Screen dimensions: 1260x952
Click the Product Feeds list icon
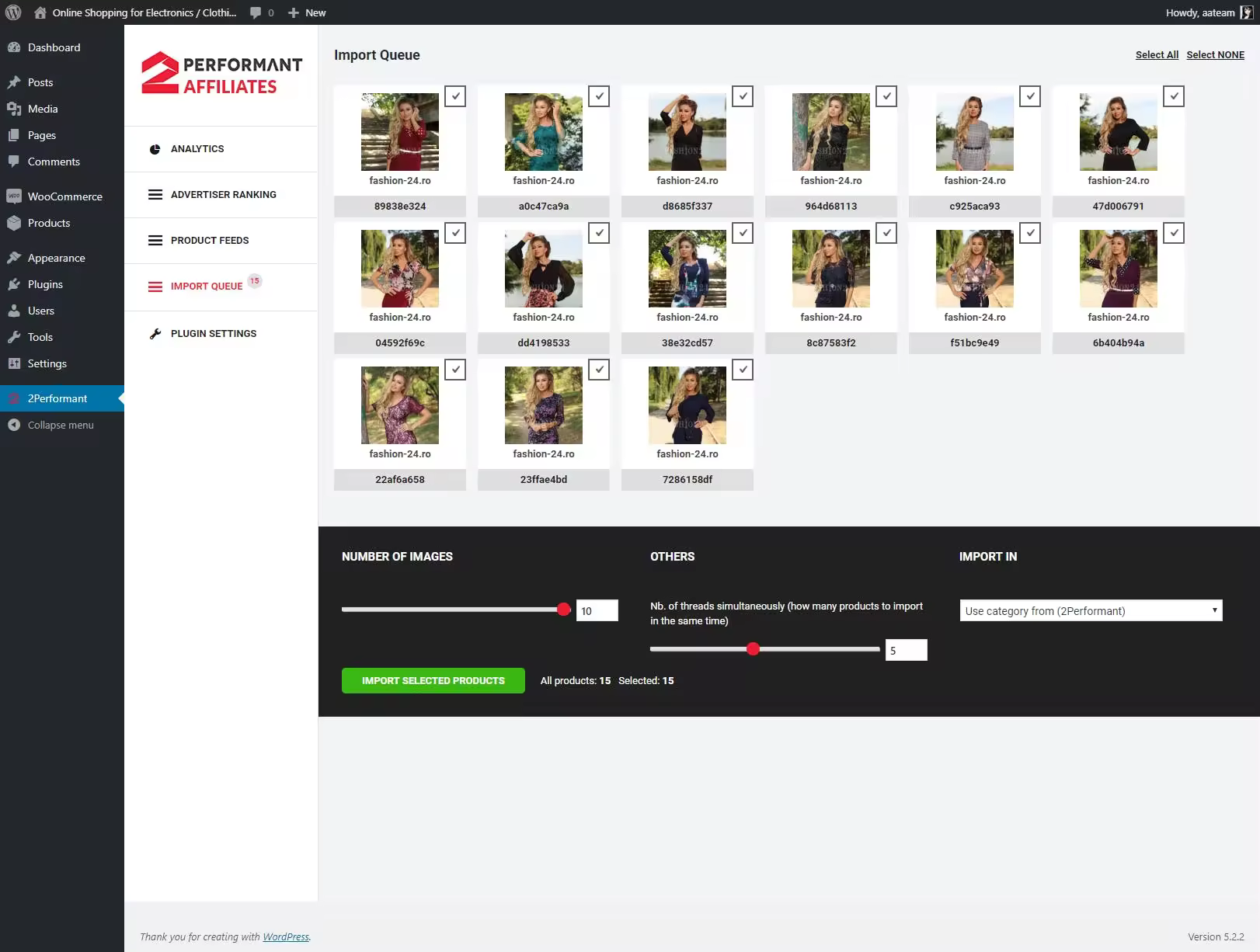155,241
